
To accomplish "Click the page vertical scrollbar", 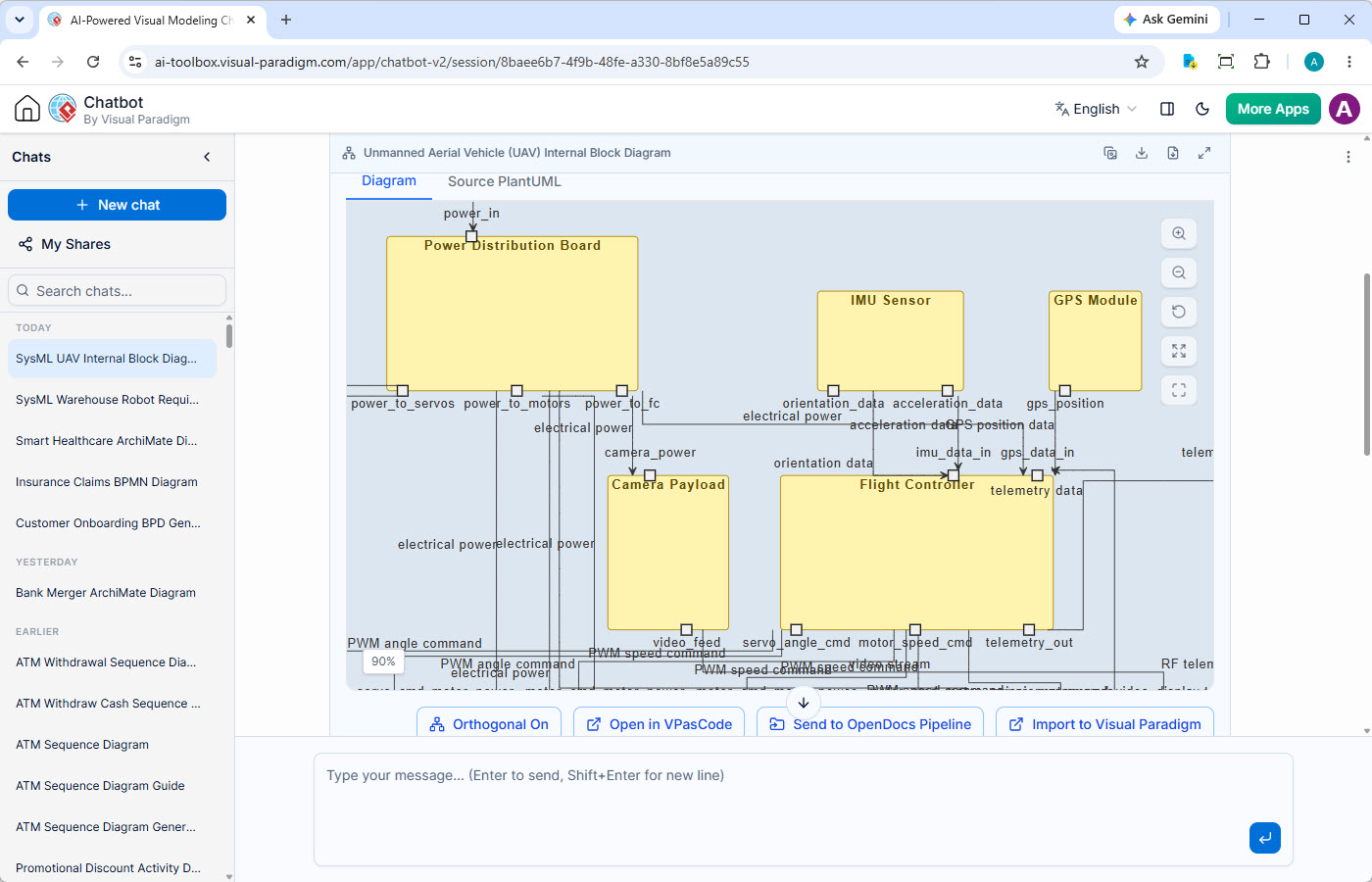I will point(1367,365).
